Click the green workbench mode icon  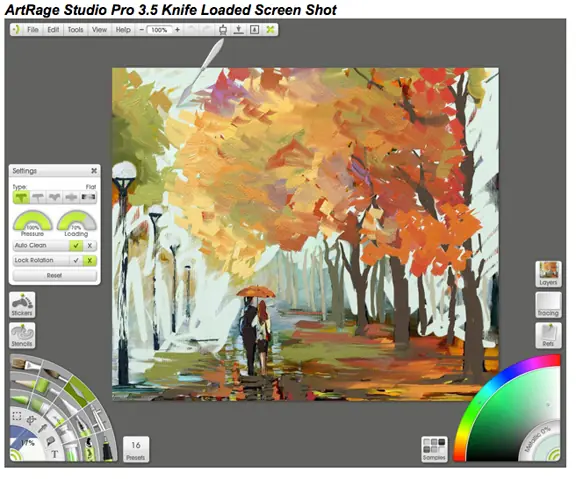(270, 30)
